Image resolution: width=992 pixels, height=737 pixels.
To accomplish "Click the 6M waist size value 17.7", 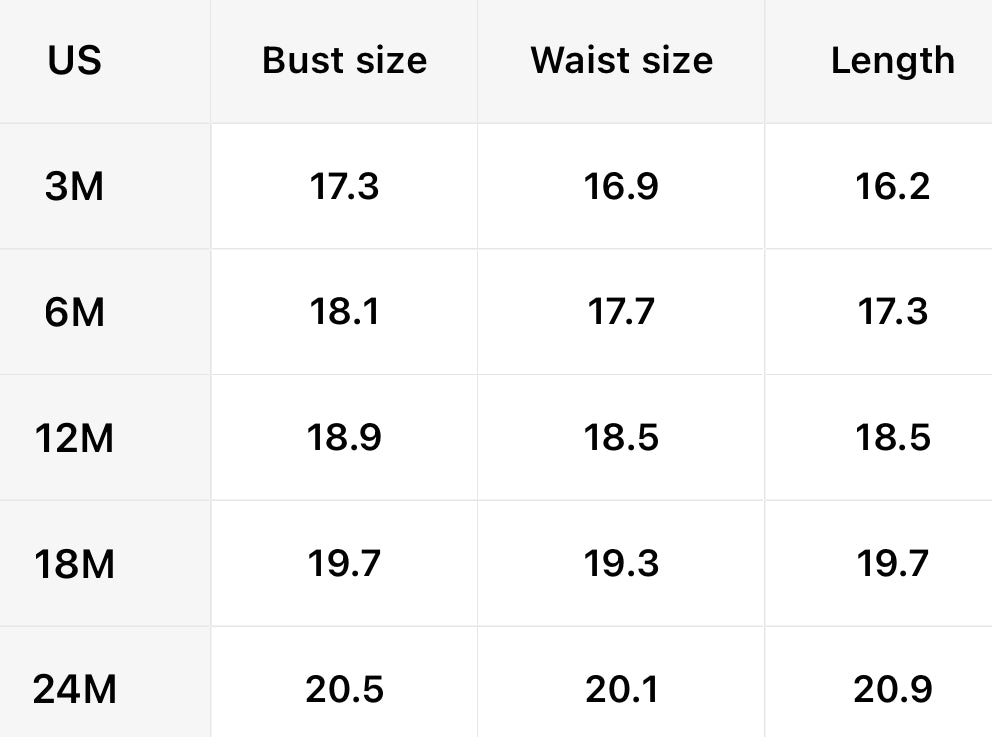I will click(x=621, y=312).
